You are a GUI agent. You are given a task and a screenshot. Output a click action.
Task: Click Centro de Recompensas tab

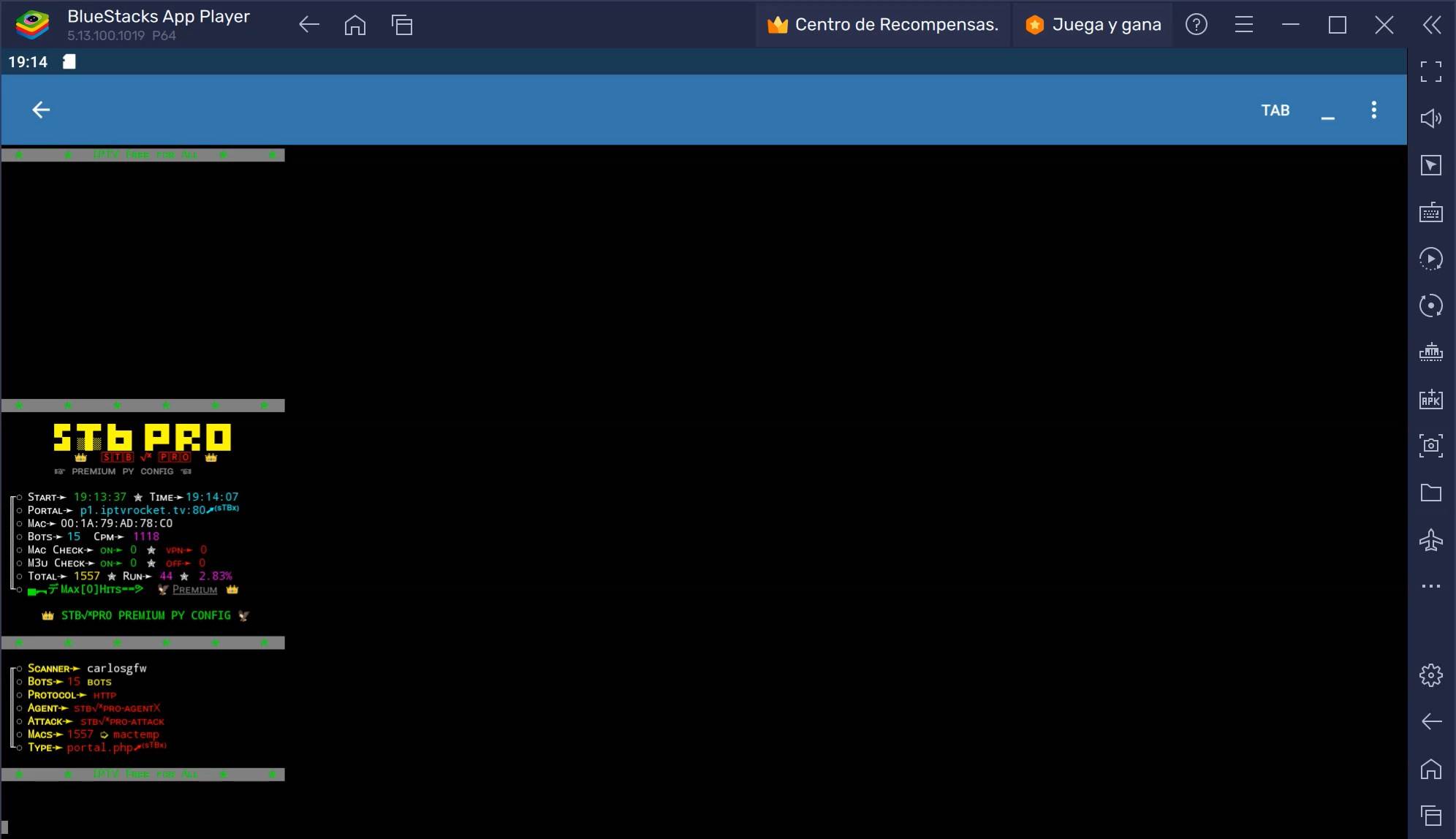[x=883, y=25]
